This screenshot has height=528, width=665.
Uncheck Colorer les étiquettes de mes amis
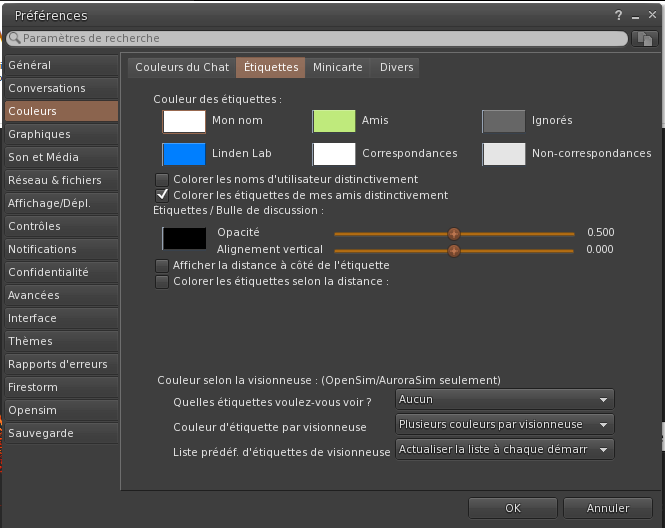click(162, 195)
